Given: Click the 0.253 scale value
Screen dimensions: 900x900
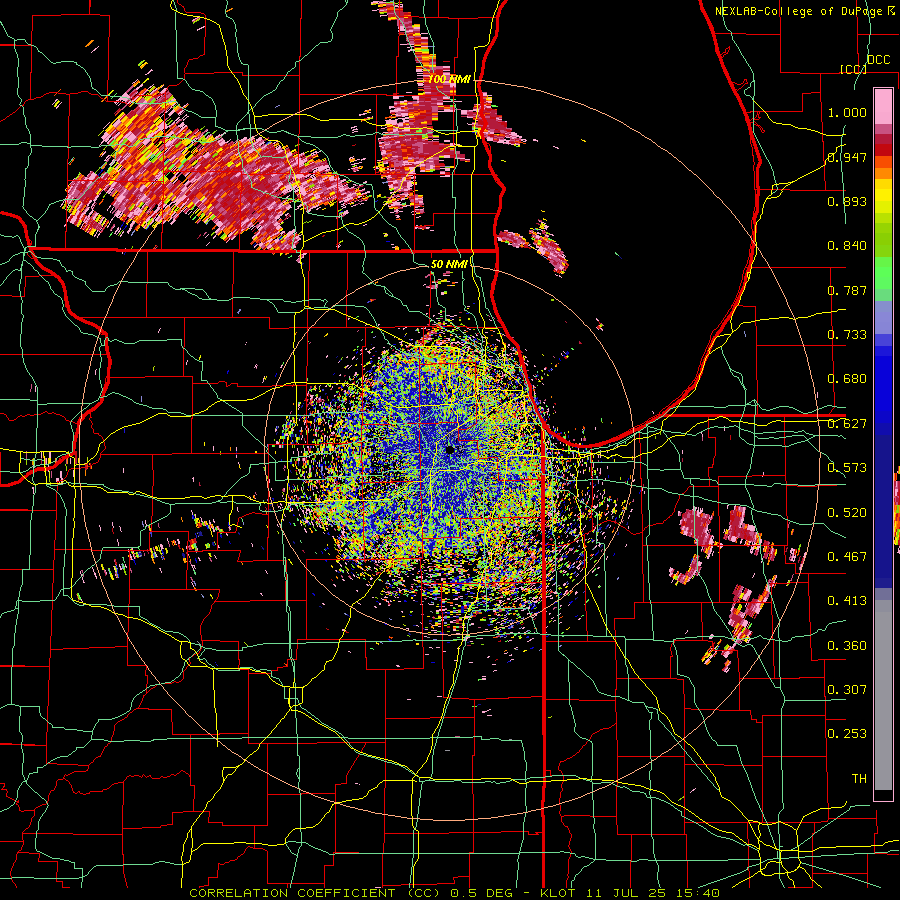Looking at the screenshot, I should (x=847, y=734).
